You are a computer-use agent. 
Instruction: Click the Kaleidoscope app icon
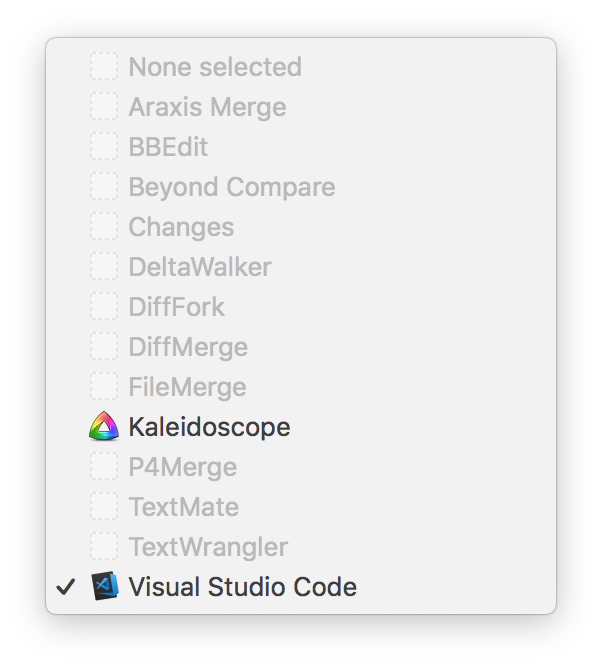(x=104, y=426)
